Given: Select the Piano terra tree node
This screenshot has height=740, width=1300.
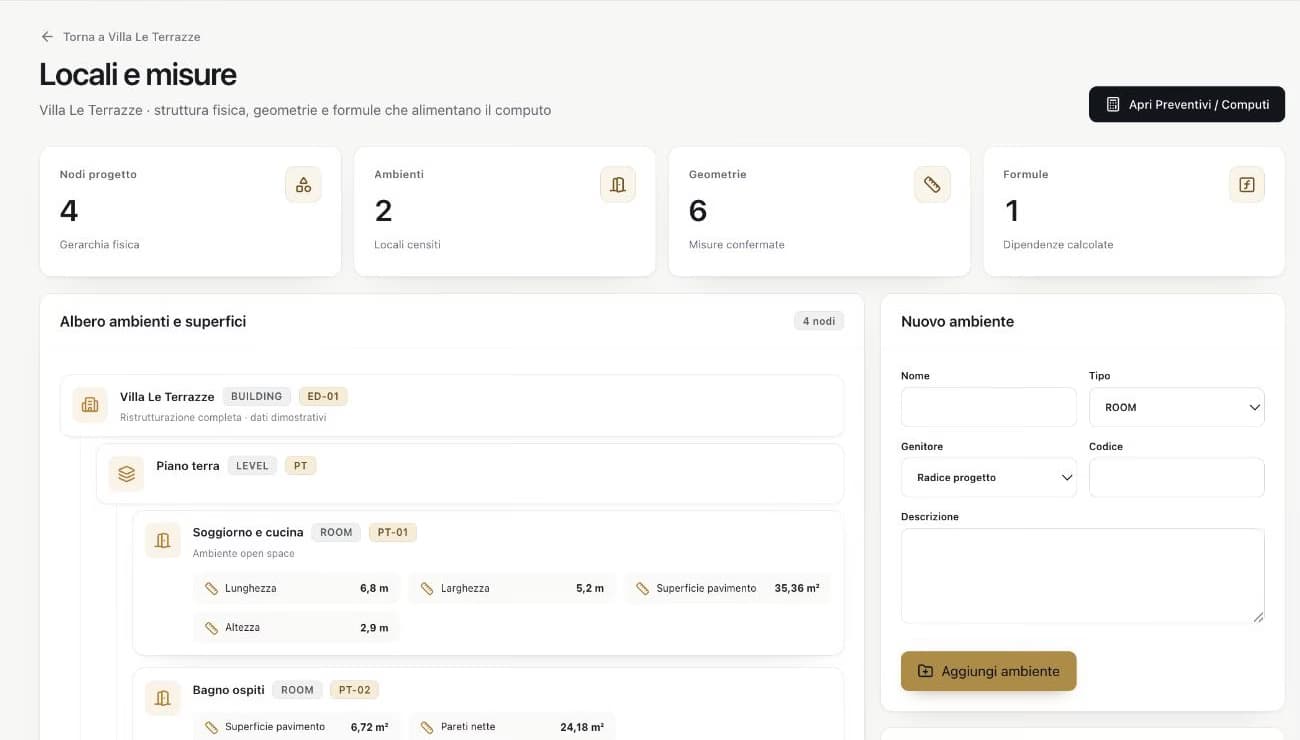Looking at the screenshot, I should point(470,474).
